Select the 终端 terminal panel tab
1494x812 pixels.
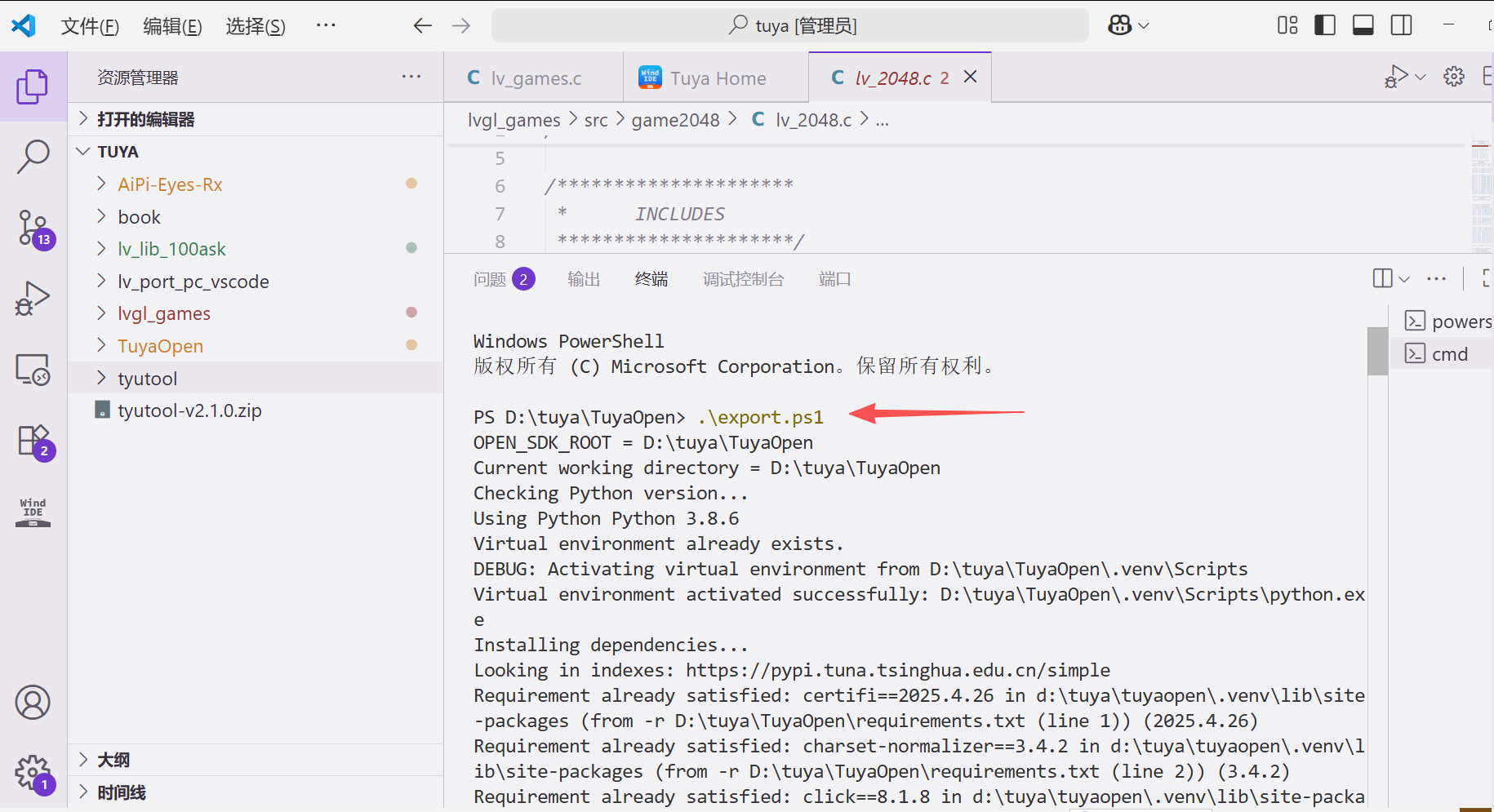tap(651, 279)
